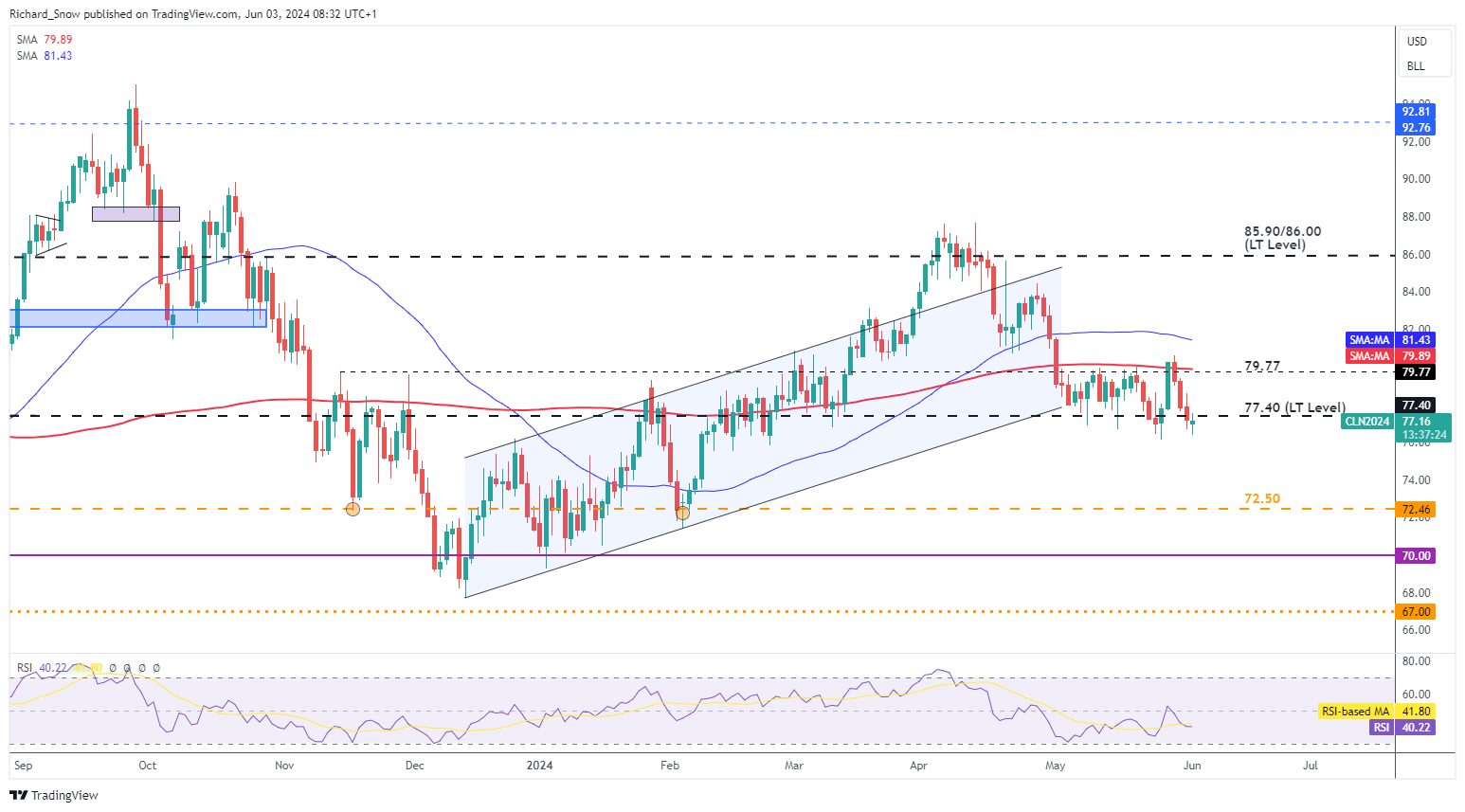1465x812 pixels.
Task: Click the red SMA:MA 79.89 price tag
Action: point(1389,355)
